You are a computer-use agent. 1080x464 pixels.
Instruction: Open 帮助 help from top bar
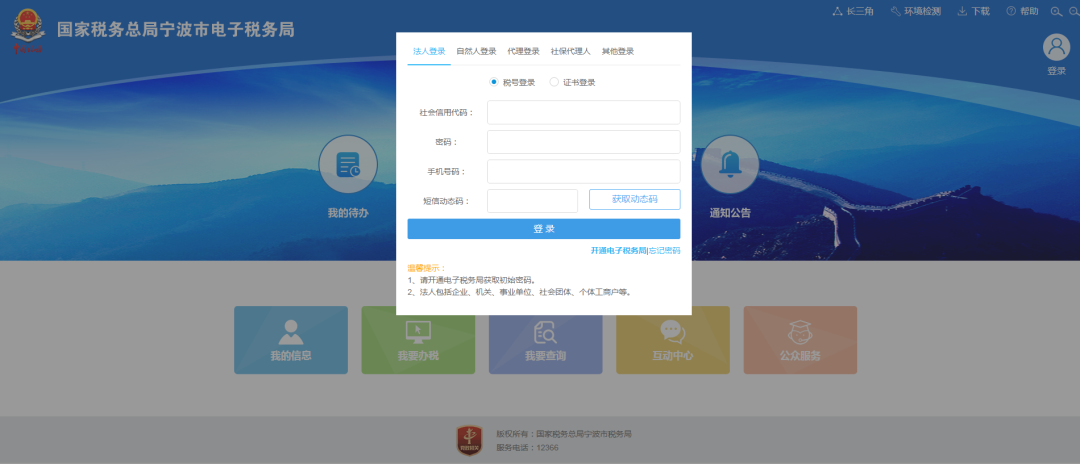point(1022,11)
